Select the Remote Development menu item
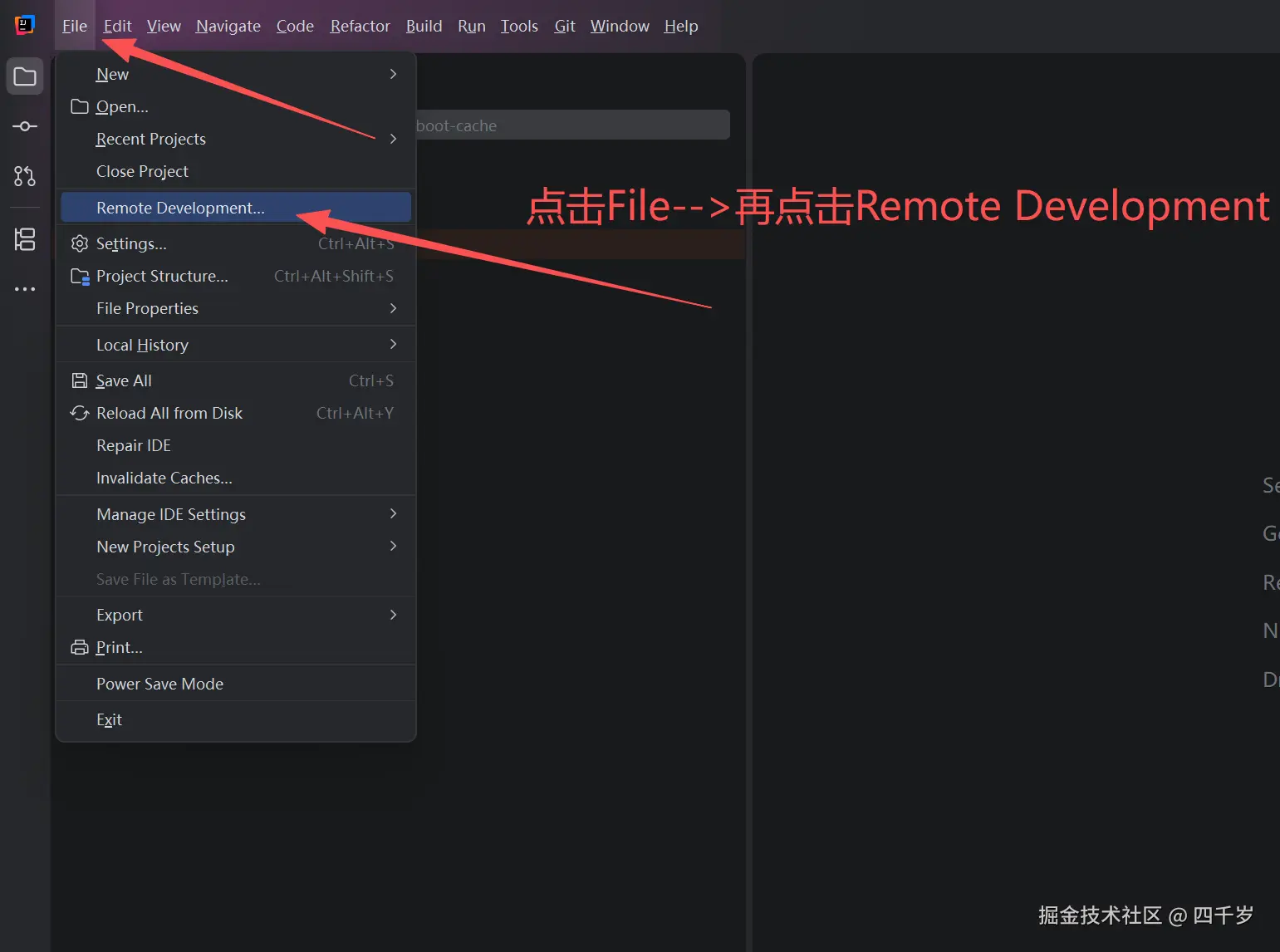 [179, 208]
